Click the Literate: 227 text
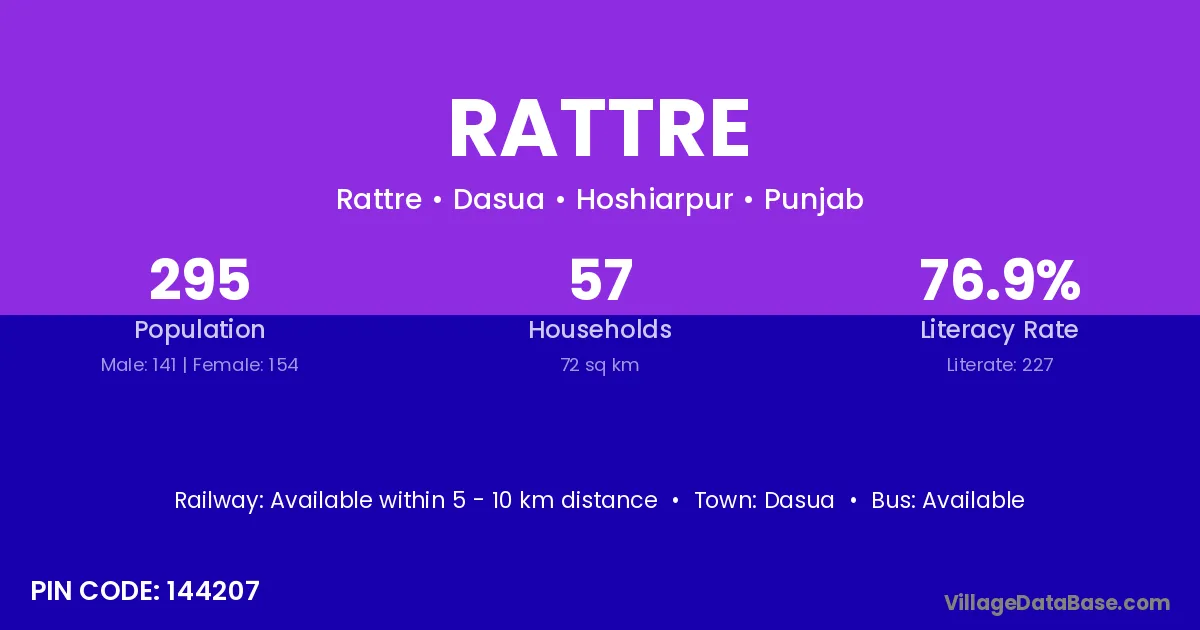Screen dimensions: 1200x630 point(999,365)
